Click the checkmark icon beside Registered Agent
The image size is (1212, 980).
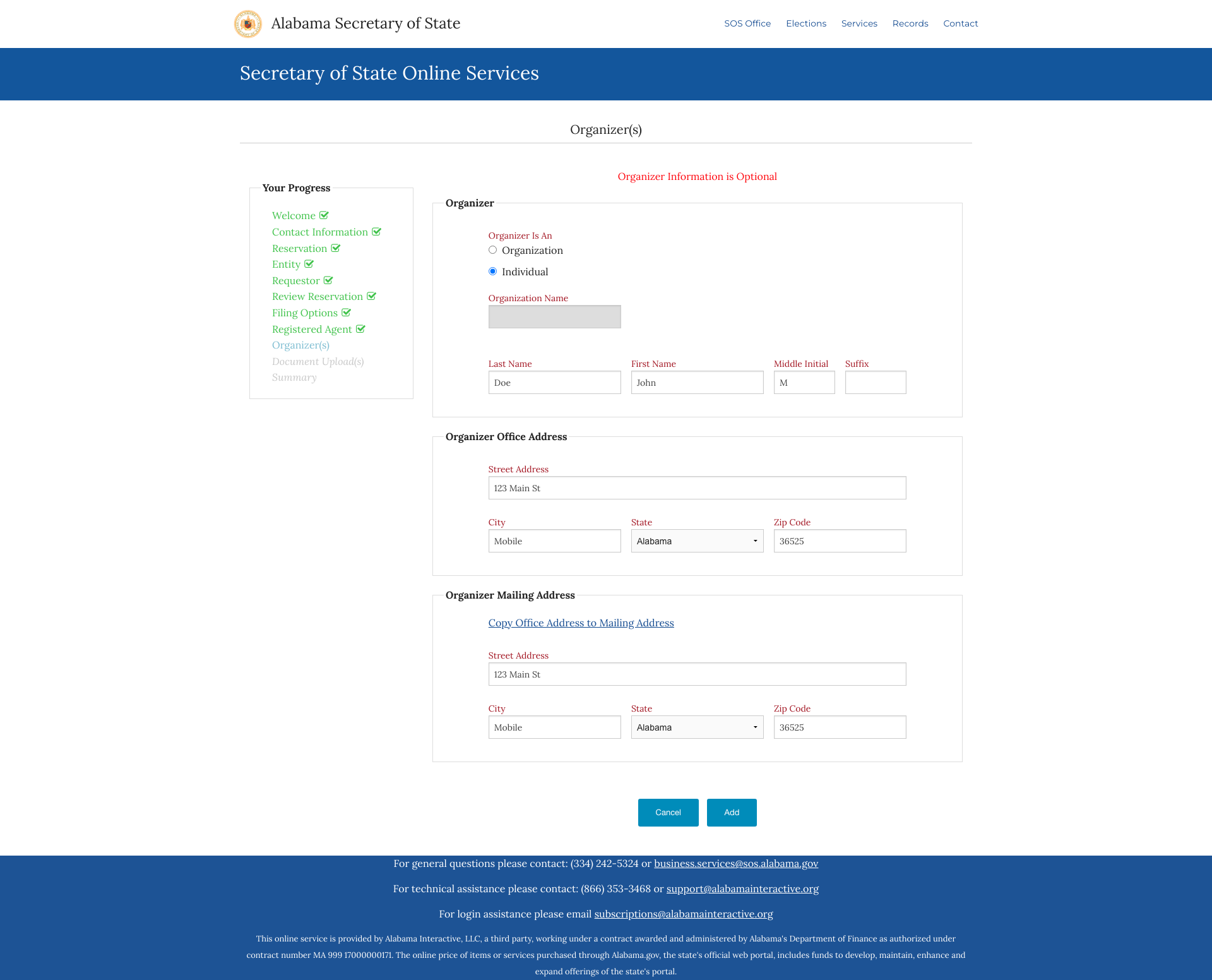[x=360, y=329]
